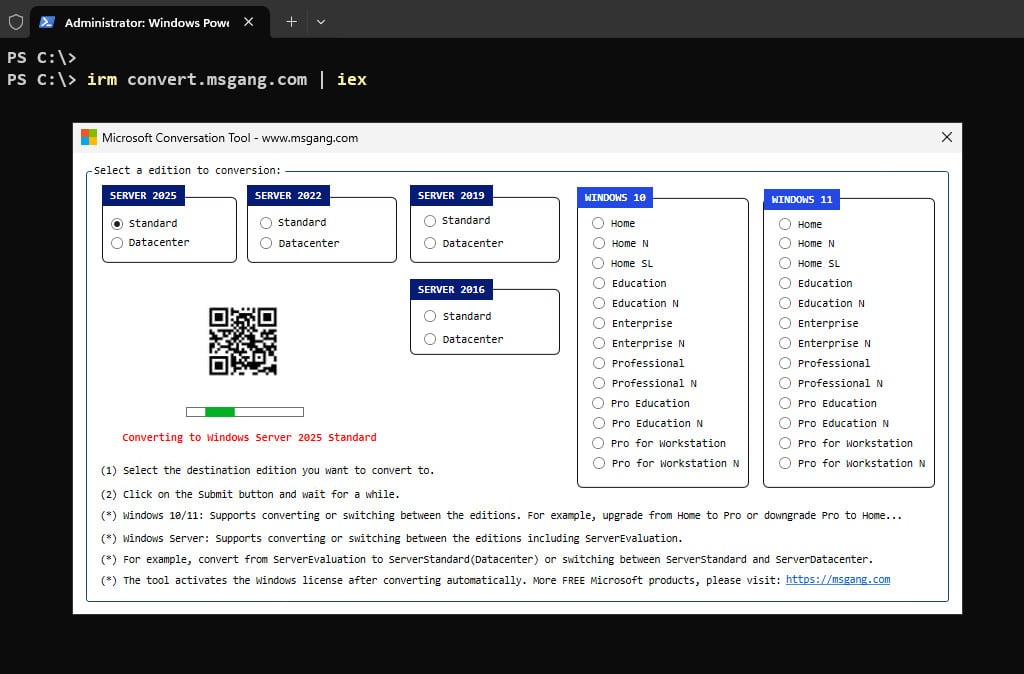The height and width of the screenshot is (674, 1024).
Task: Choose Windows 10 Enterprise N edition
Action: (x=599, y=343)
